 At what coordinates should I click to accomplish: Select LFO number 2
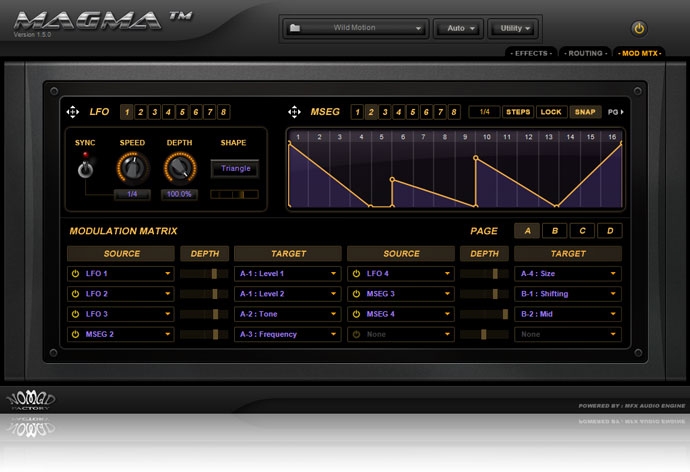pos(140,112)
